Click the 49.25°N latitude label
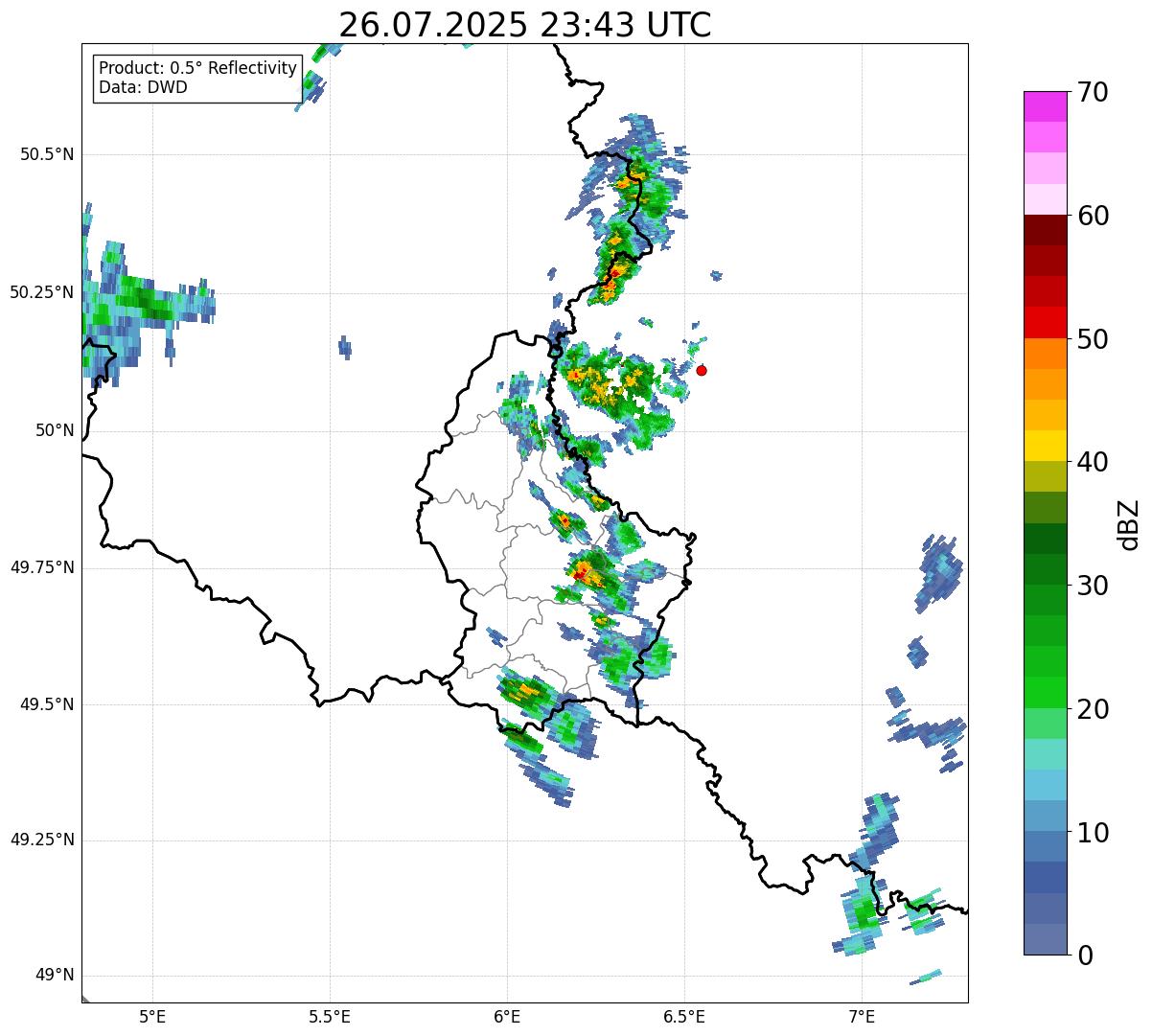The height and width of the screenshot is (1036, 1152). click(x=42, y=840)
